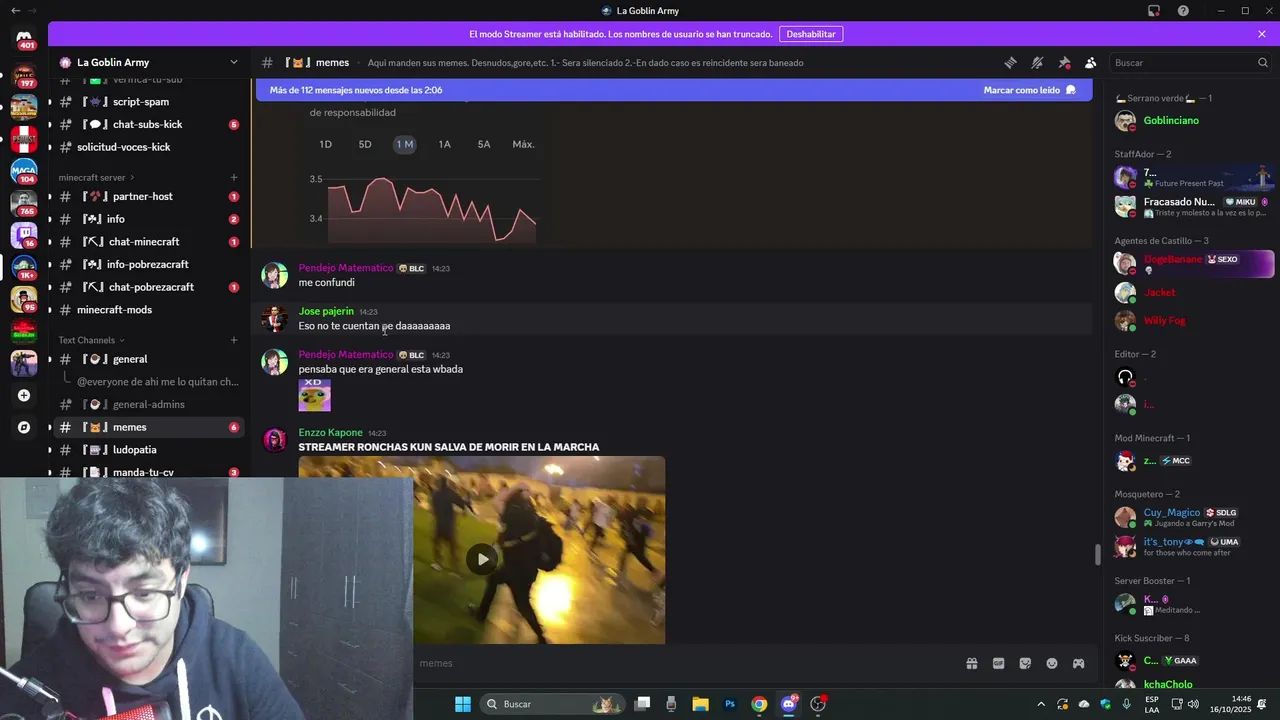Click the XD emoji image in message
This screenshot has height=720, width=1280.
pos(314,395)
